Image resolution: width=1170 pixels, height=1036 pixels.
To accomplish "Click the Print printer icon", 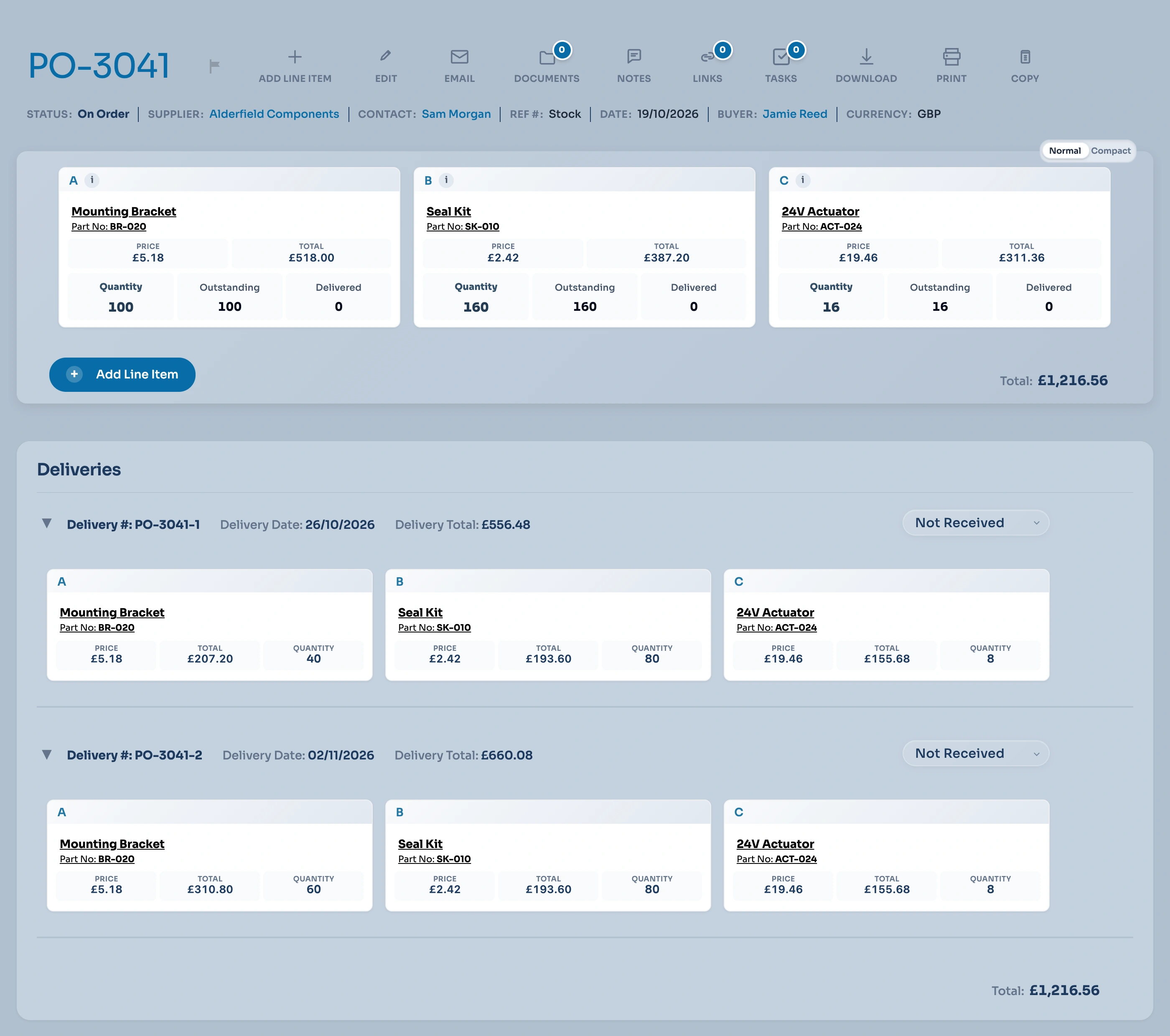I will 951,57.
